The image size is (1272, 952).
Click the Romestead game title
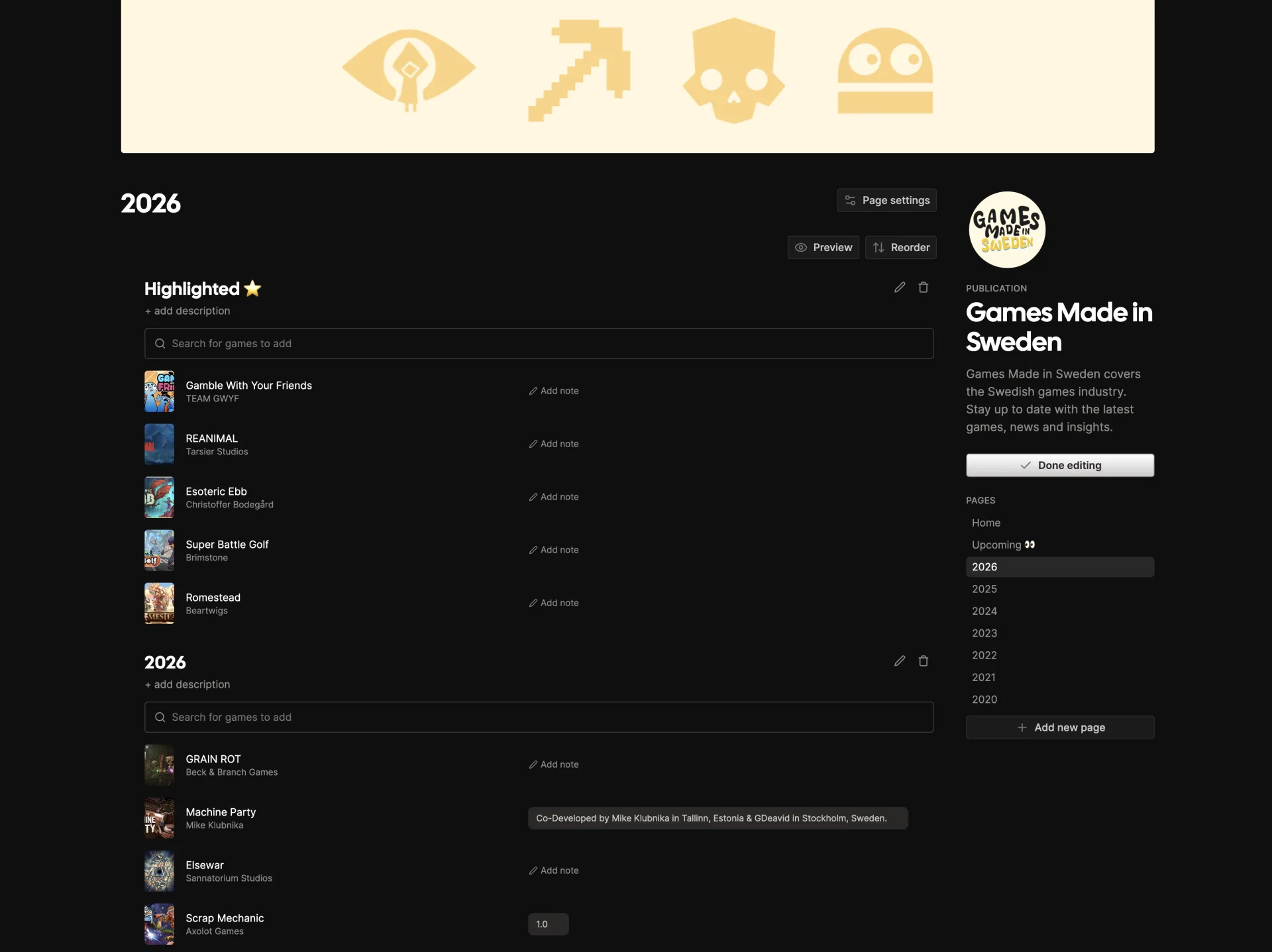click(213, 597)
